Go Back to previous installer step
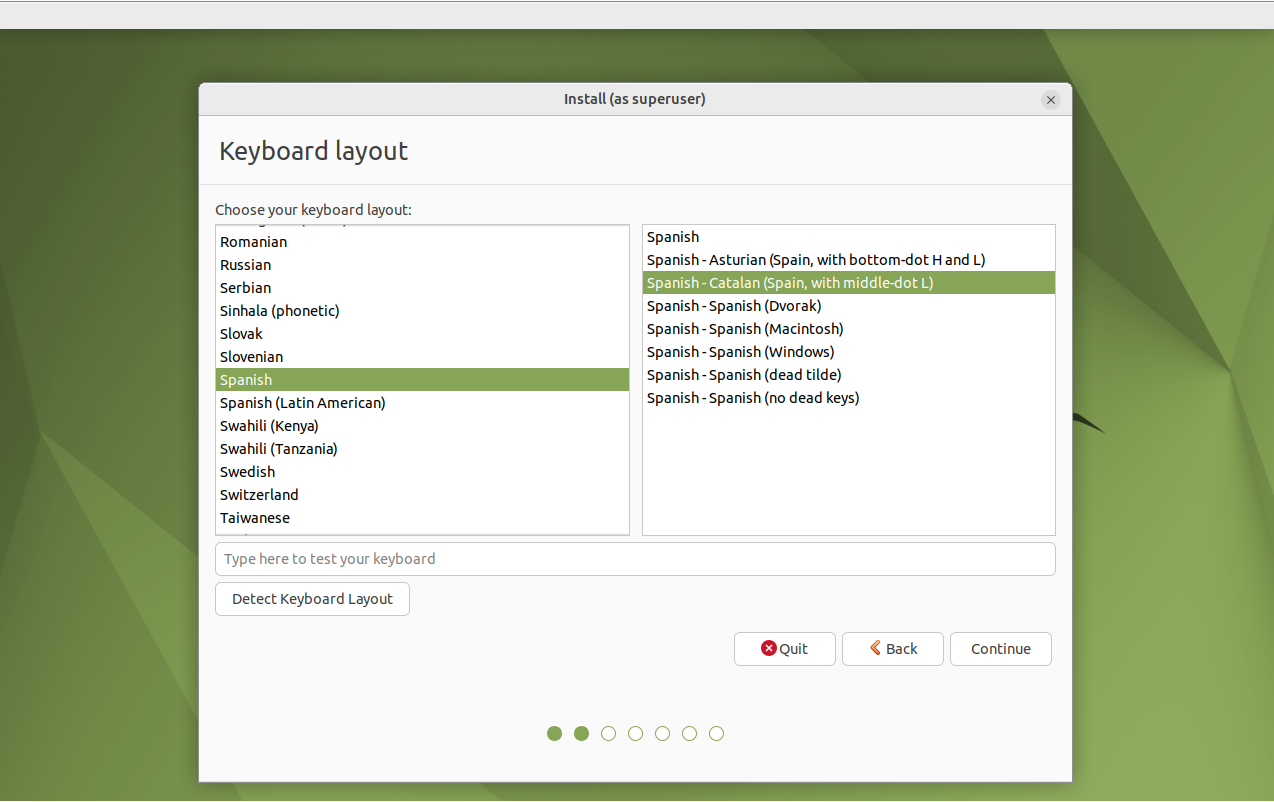This screenshot has height=802, width=1274. [x=892, y=649]
